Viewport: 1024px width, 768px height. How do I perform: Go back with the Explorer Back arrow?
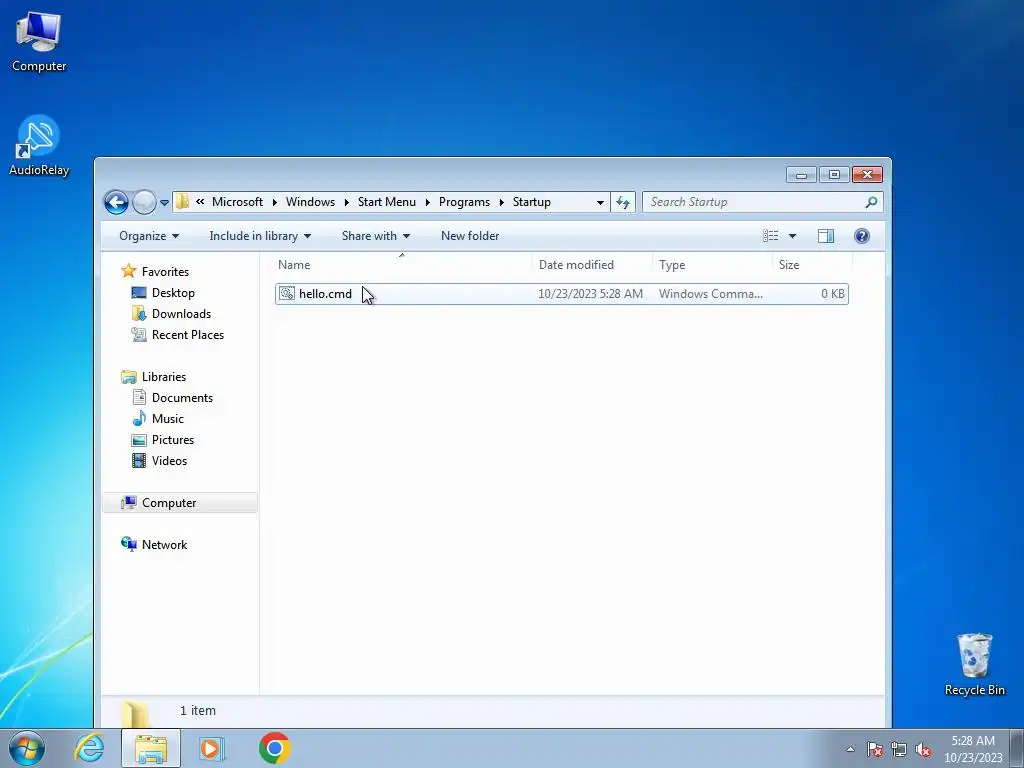tap(116, 202)
